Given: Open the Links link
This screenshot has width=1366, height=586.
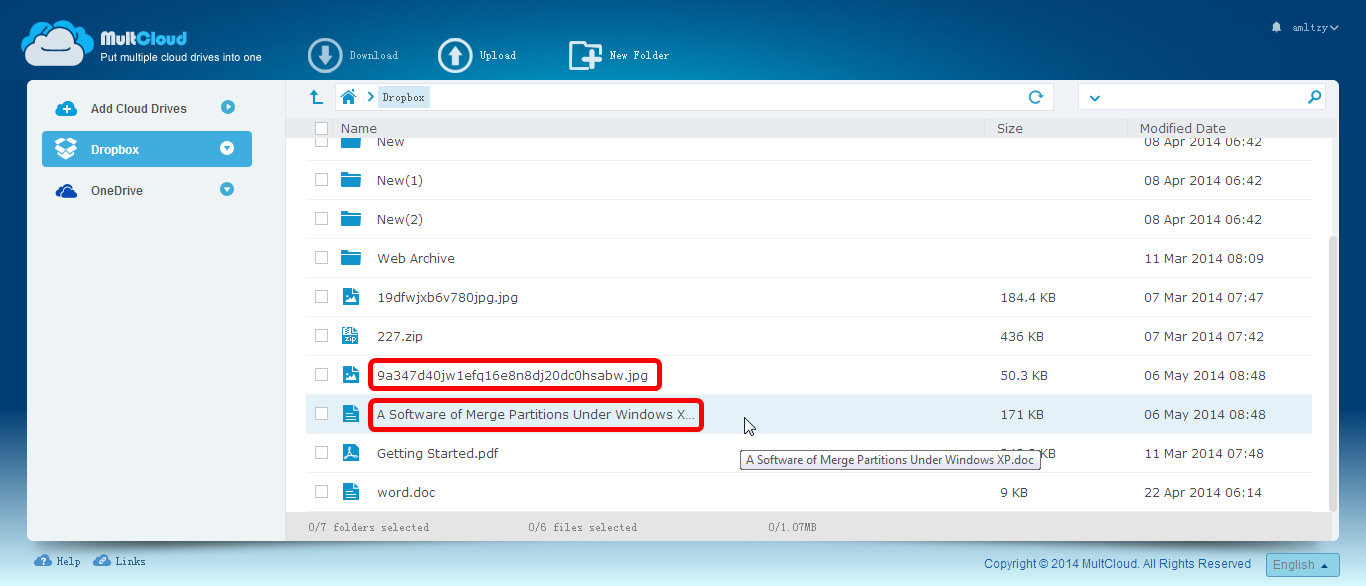Looking at the screenshot, I should point(130,561).
